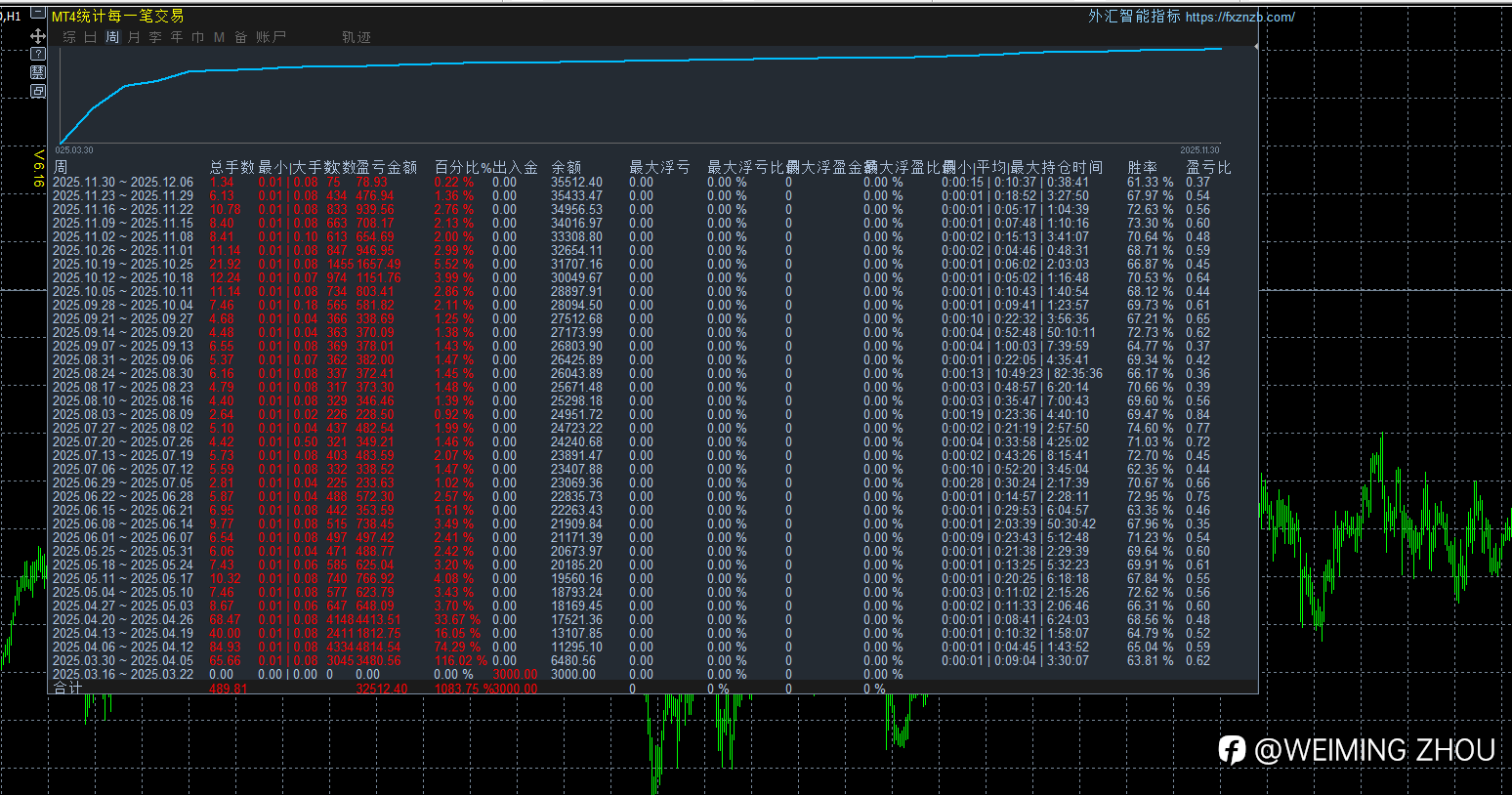
Task: Collapse the panel with the minus icon
Action: [x=37, y=14]
